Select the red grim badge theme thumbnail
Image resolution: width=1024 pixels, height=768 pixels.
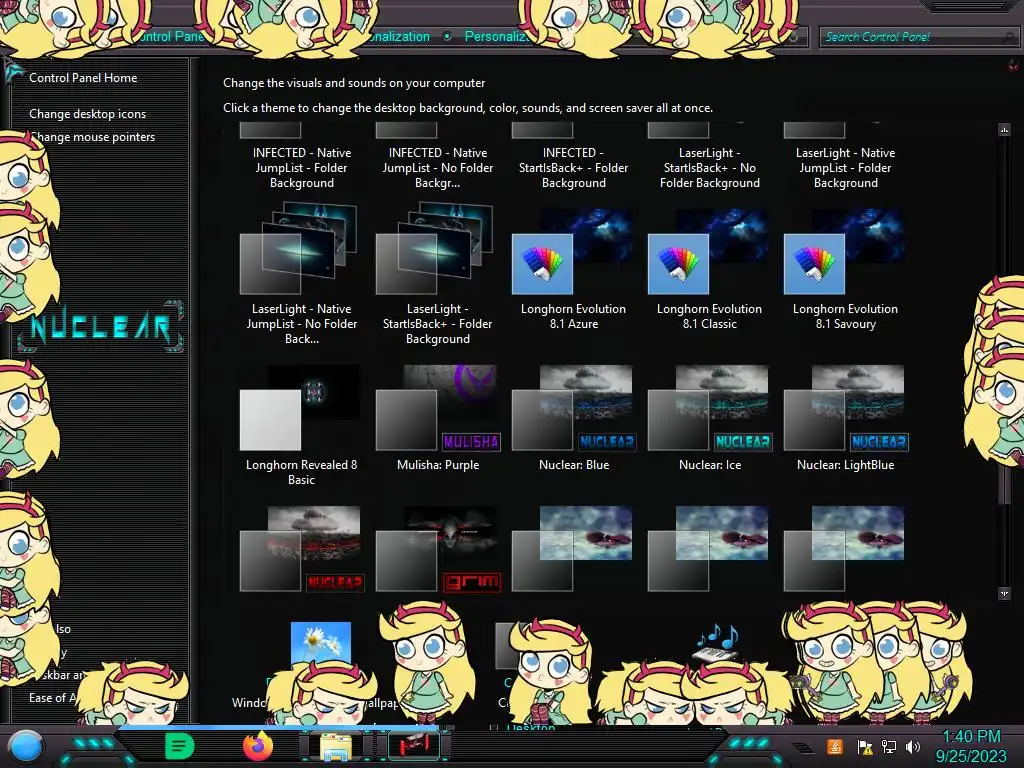point(438,549)
